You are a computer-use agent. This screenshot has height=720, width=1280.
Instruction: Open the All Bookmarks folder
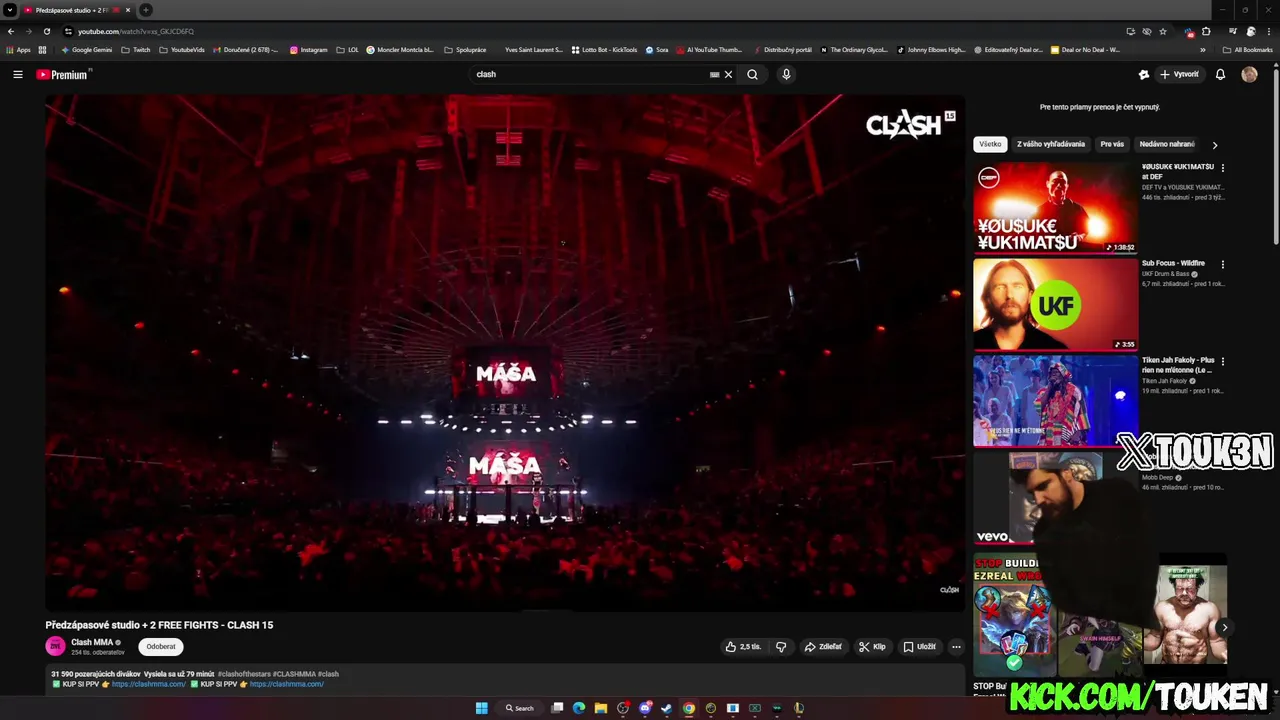coord(1247,49)
